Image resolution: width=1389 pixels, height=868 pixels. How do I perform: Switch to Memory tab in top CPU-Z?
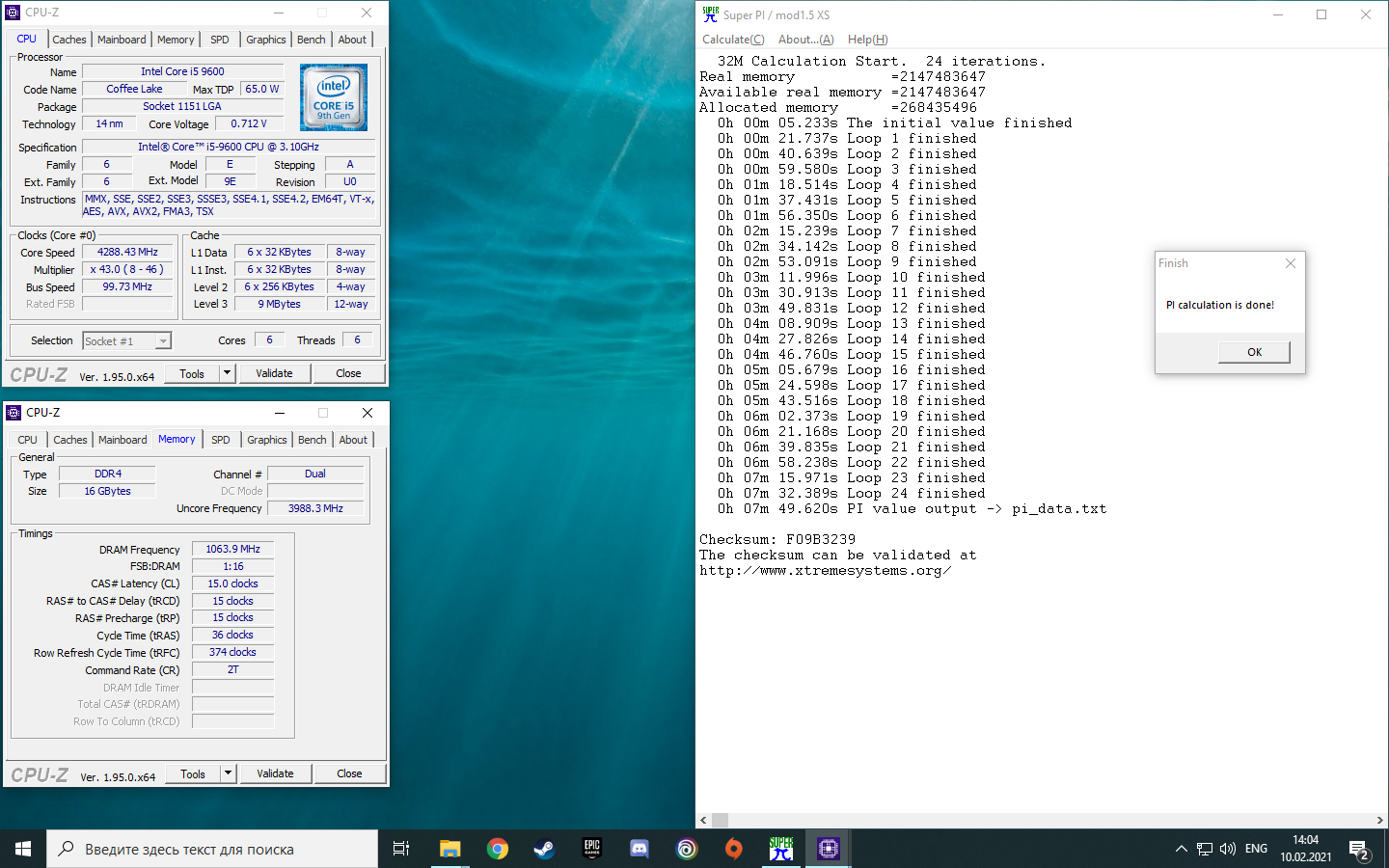[x=176, y=40]
